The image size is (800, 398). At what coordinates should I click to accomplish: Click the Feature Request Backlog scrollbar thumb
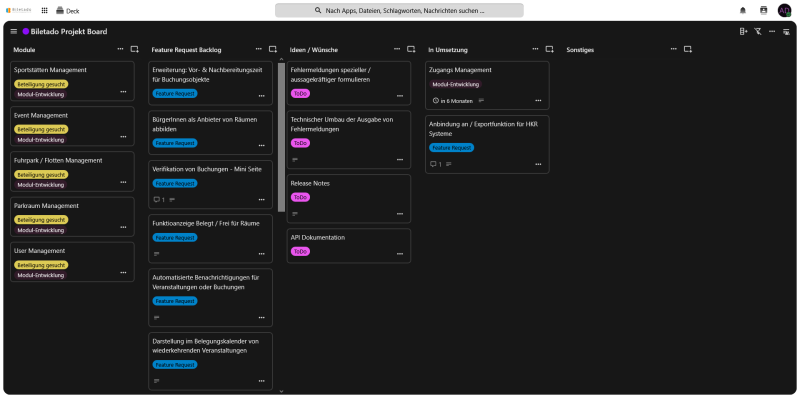point(281,137)
